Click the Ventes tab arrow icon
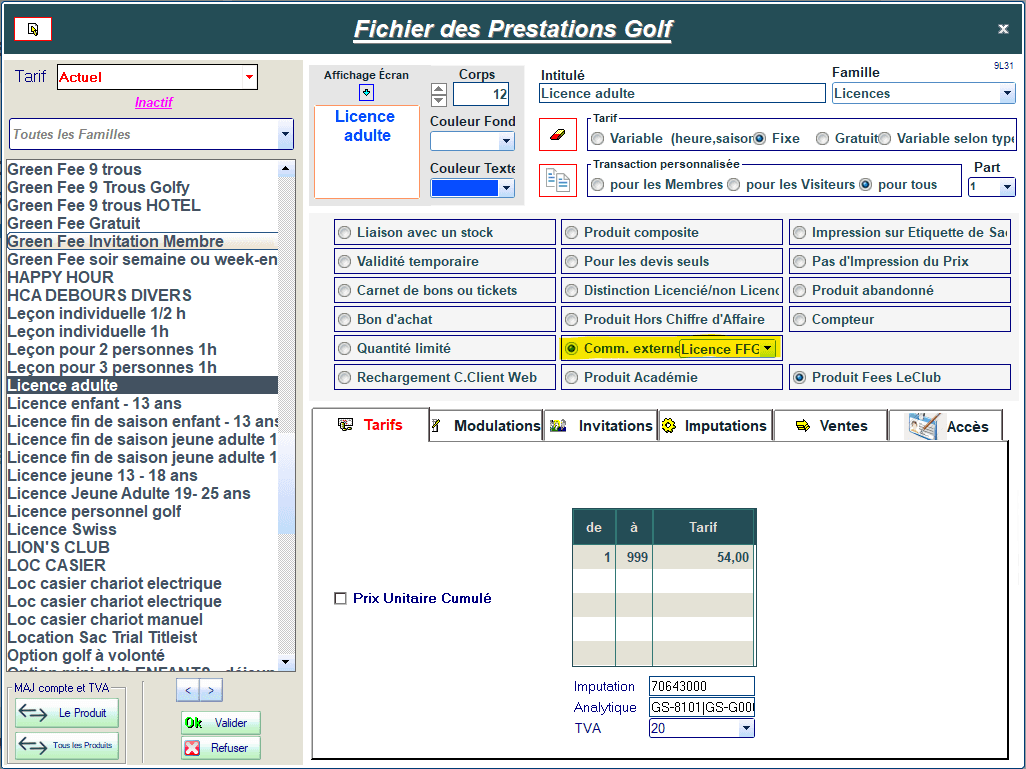Screen dimensions: 1026x769 (x=803, y=425)
